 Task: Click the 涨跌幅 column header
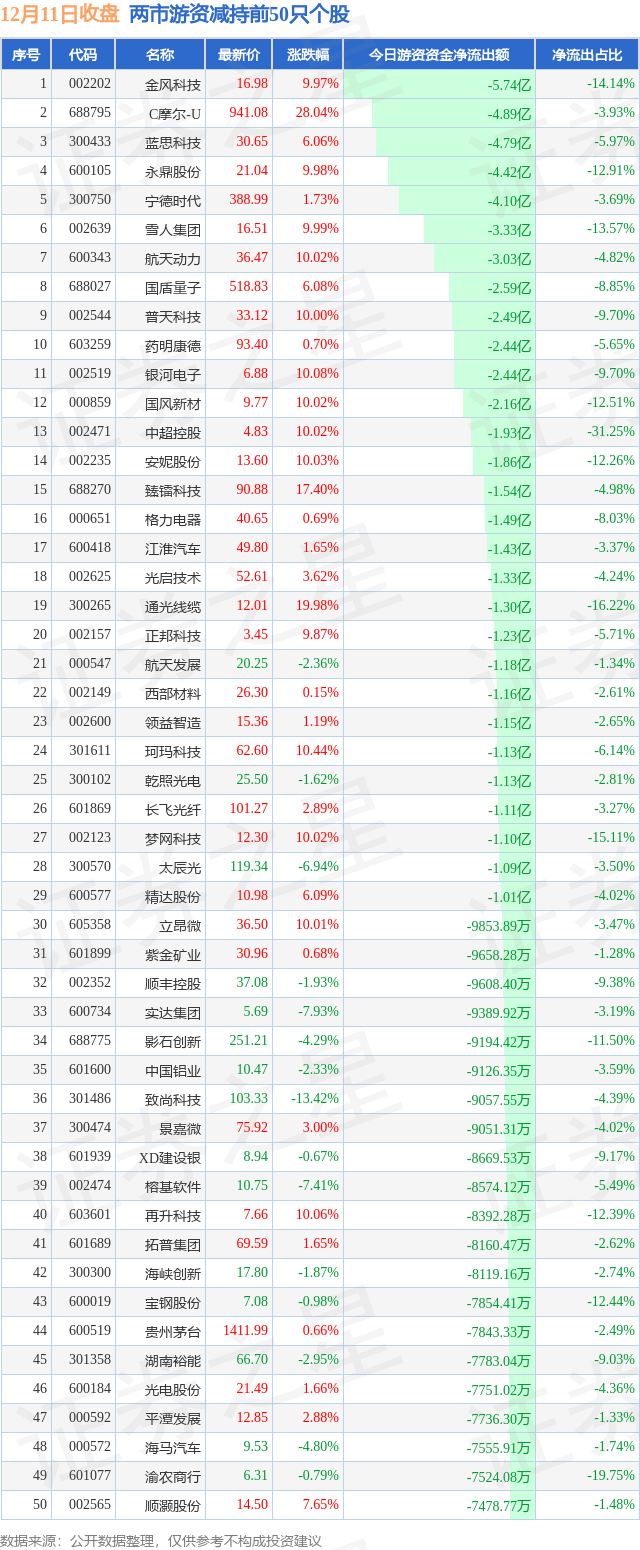307,55
